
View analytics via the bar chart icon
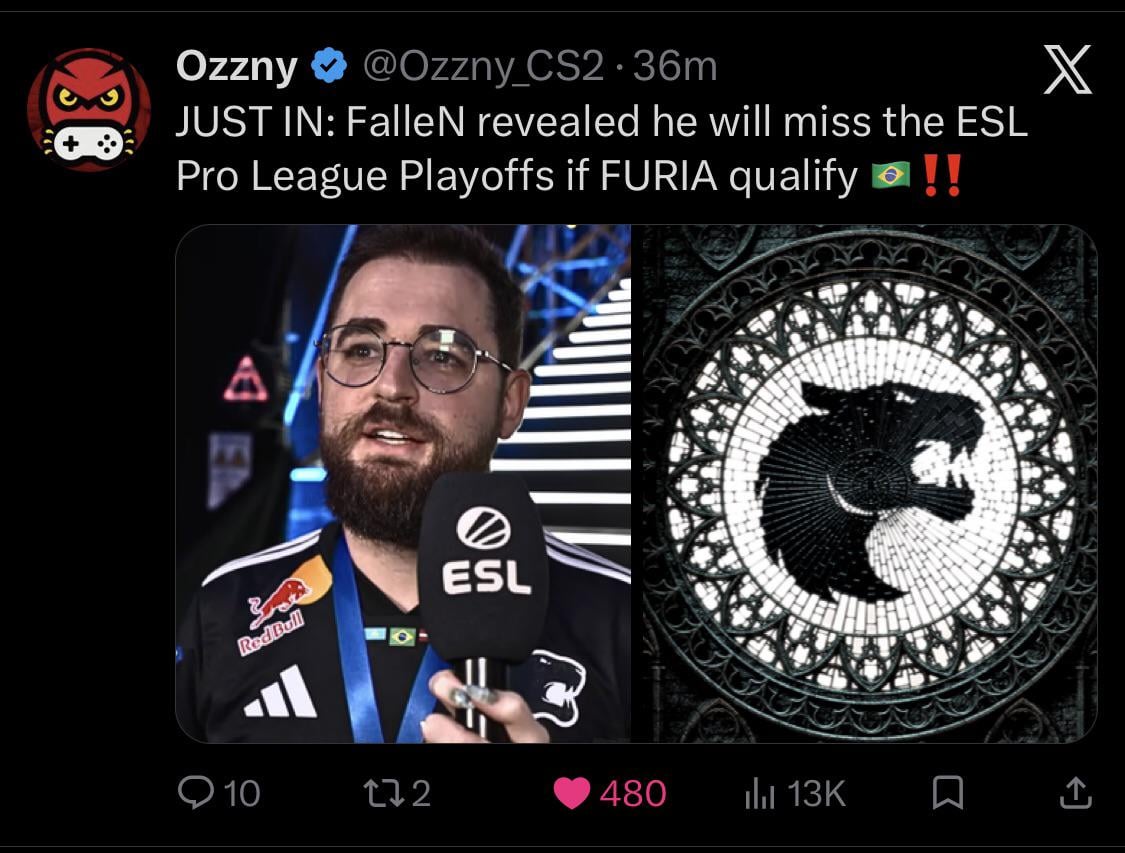(760, 794)
